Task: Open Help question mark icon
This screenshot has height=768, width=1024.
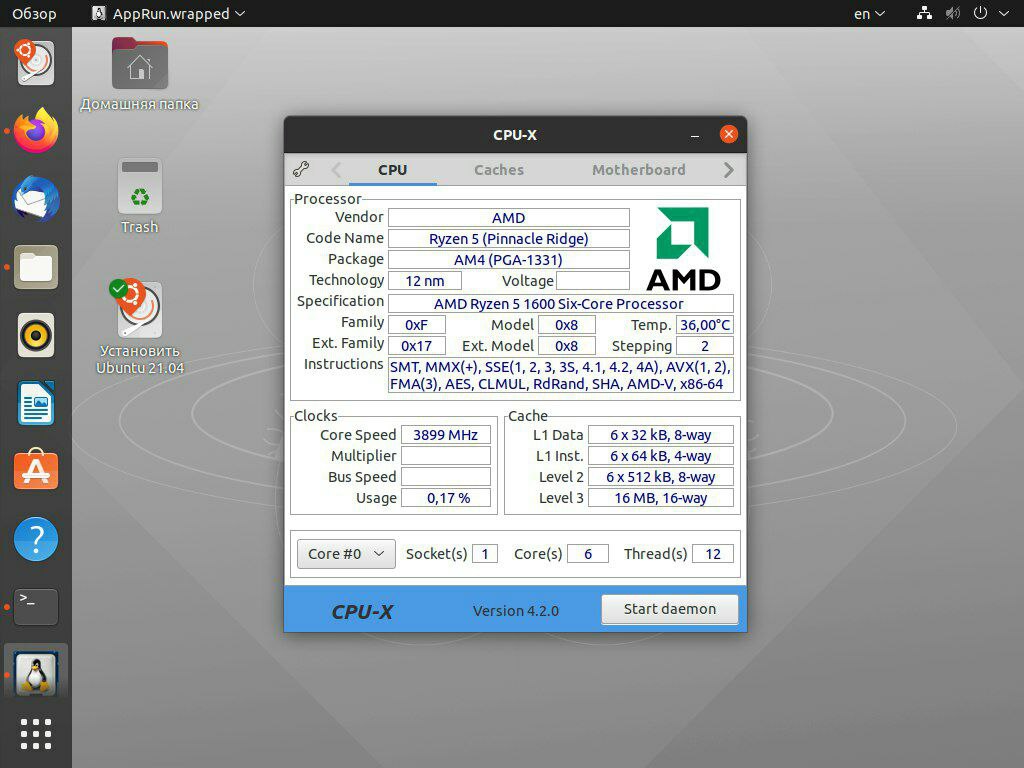Action: [x=36, y=539]
